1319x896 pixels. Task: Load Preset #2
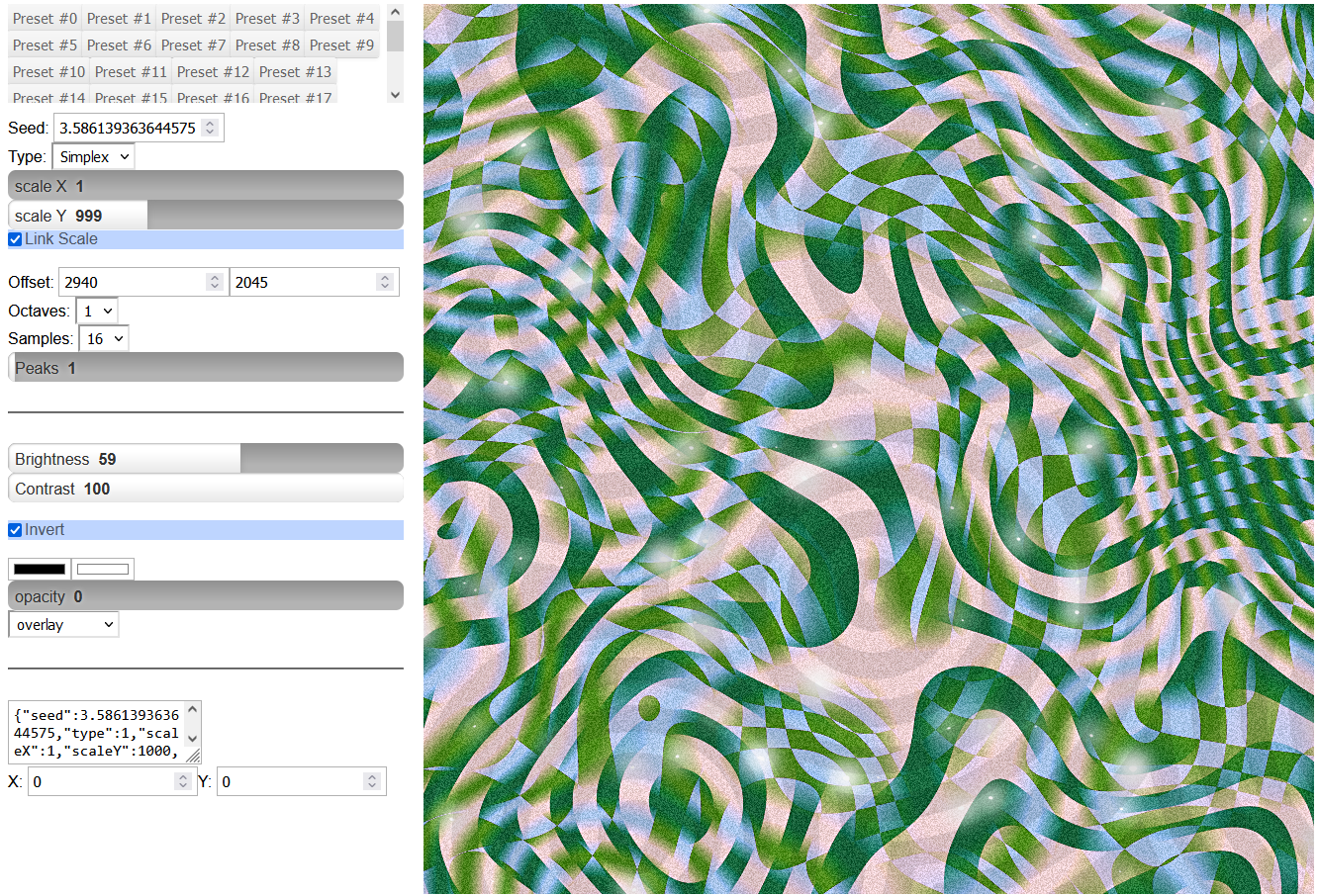[x=193, y=18]
